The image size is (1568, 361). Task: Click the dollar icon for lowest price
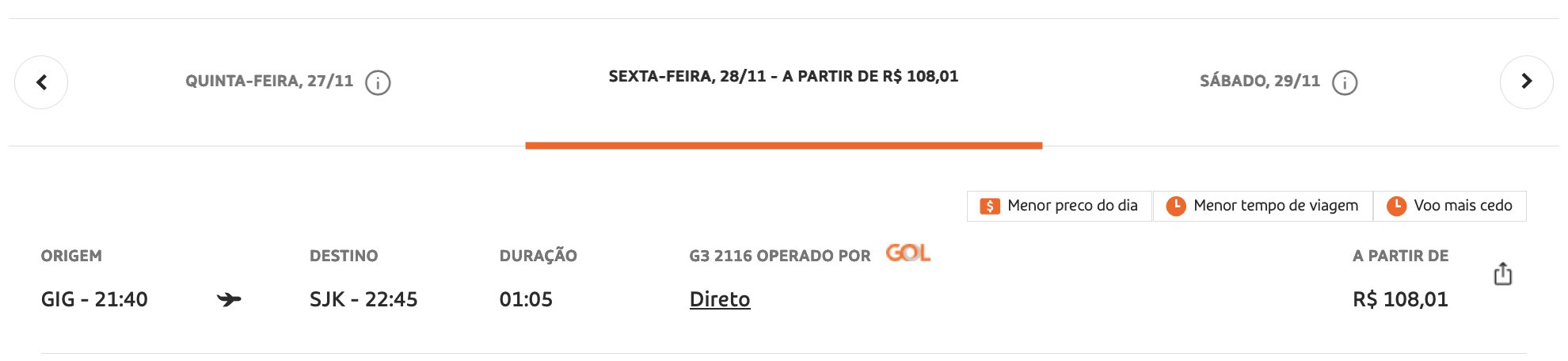[989, 206]
